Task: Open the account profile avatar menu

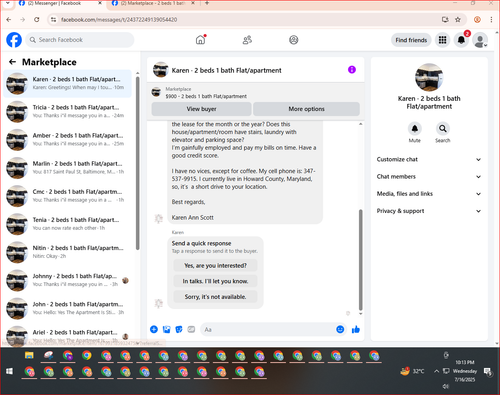Action: click(x=480, y=40)
